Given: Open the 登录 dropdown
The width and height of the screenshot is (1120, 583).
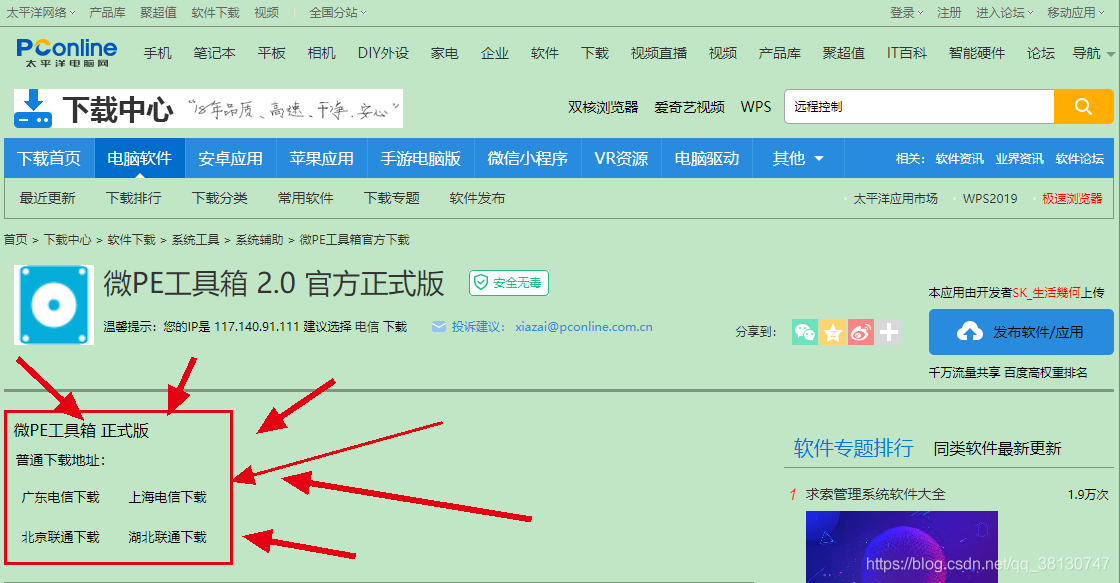Looking at the screenshot, I should click(906, 13).
